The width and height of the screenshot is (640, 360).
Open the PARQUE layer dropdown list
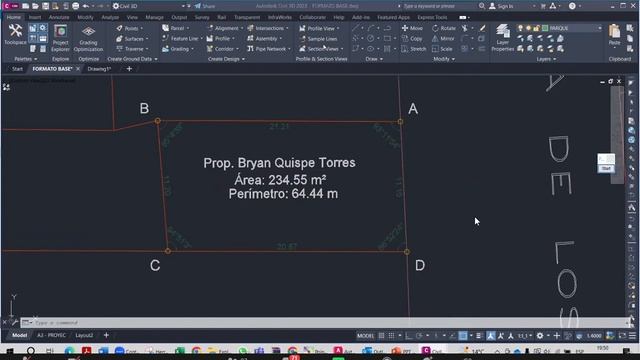coord(599,28)
